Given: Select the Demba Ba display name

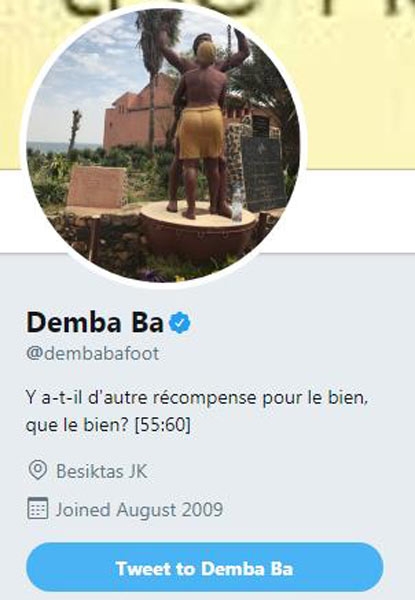Looking at the screenshot, I should 95,322.
